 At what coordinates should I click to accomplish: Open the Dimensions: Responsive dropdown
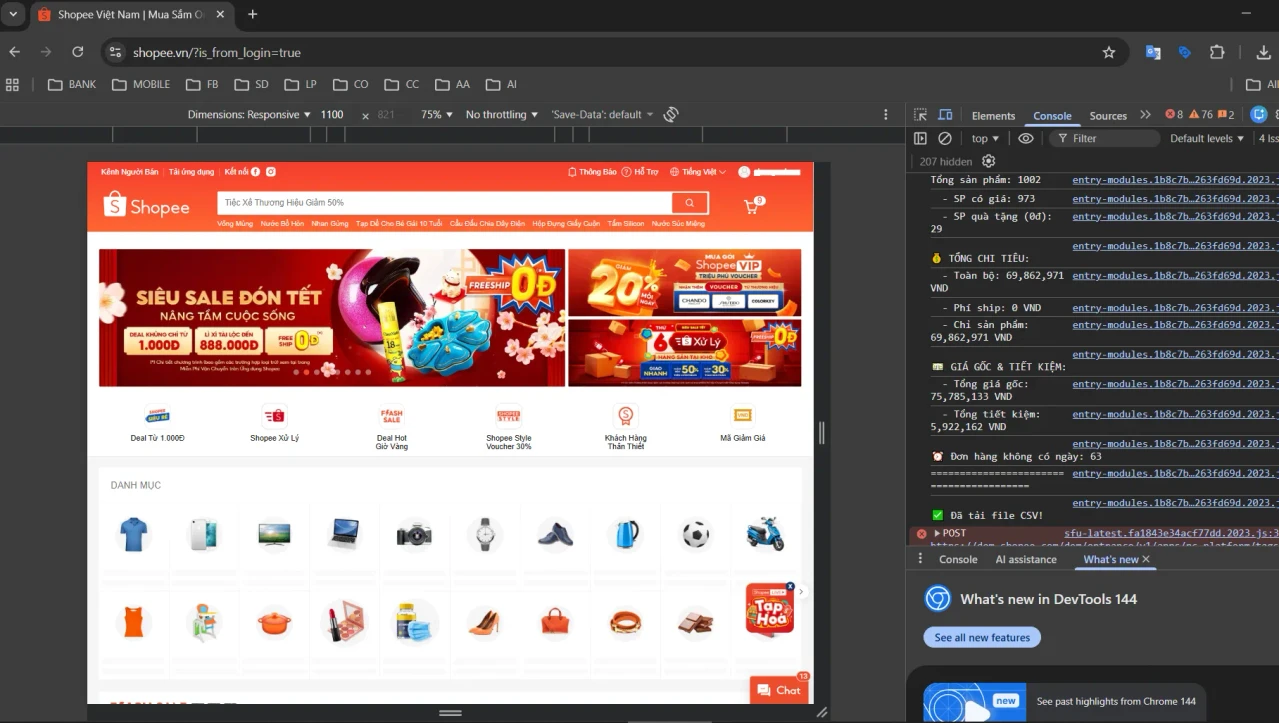249,115
